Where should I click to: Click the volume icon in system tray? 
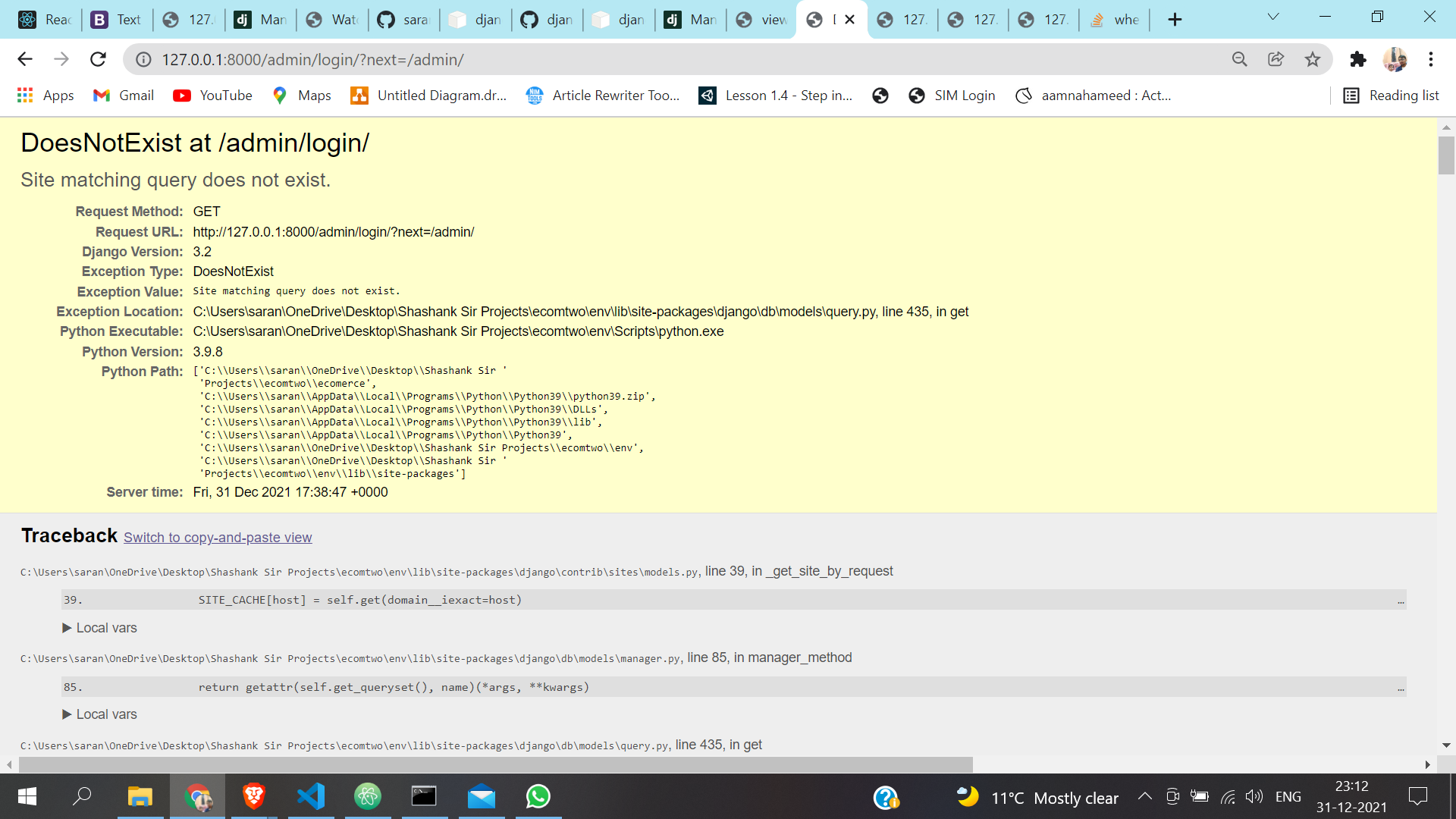1254,796
